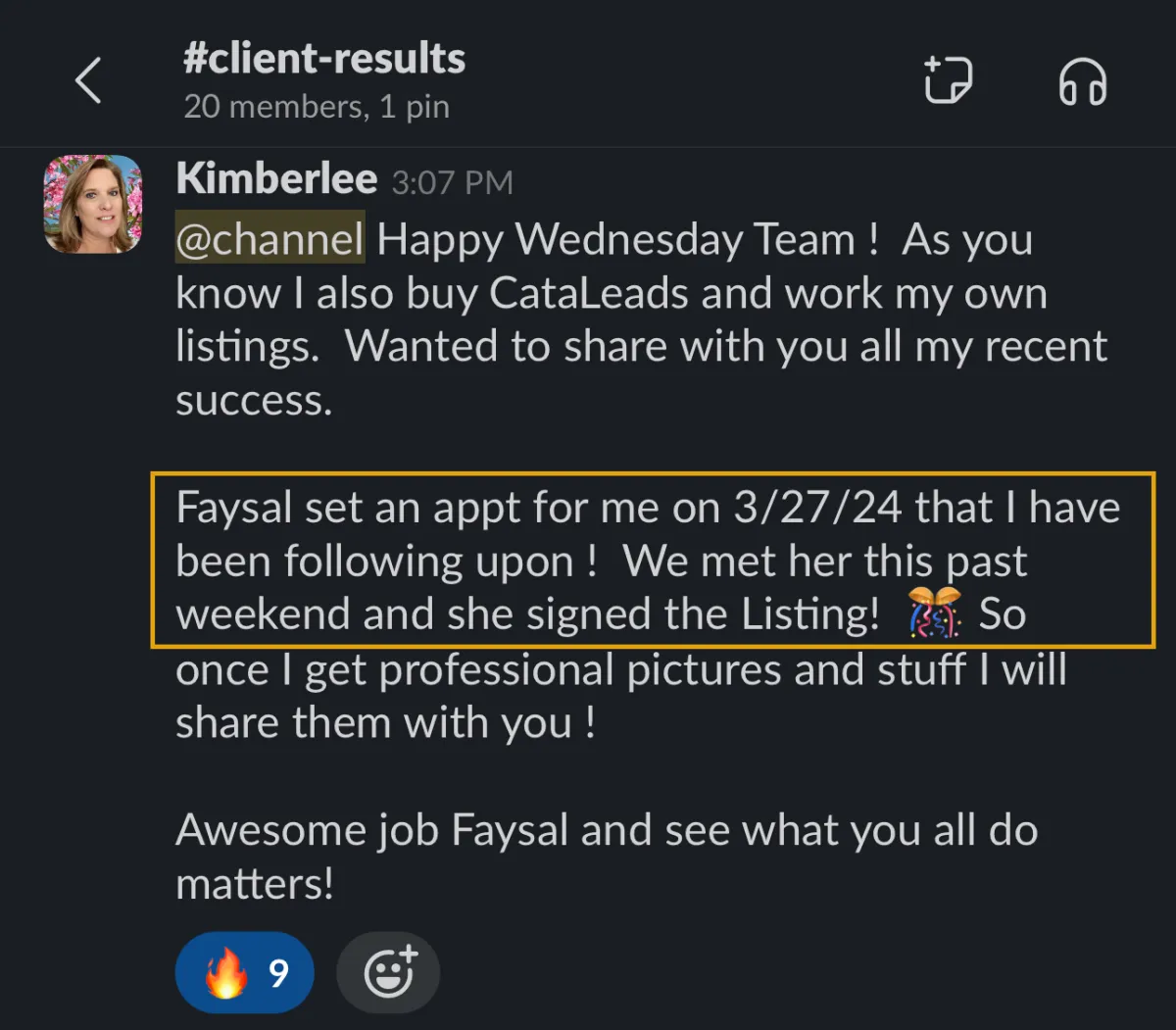The height and width of the screenshot is (1030, 1176).
Task: Open the add reaction emoji picker
Action: [x=388, y=973]
